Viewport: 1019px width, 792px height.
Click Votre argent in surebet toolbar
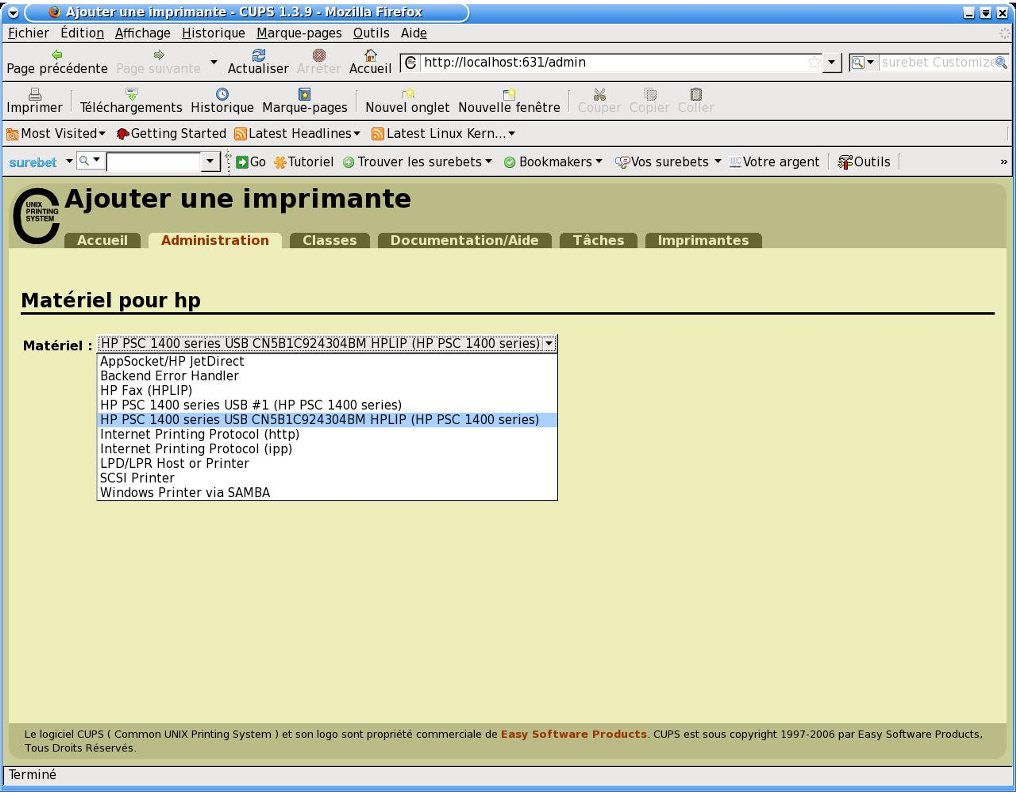(x=774, y=162)
